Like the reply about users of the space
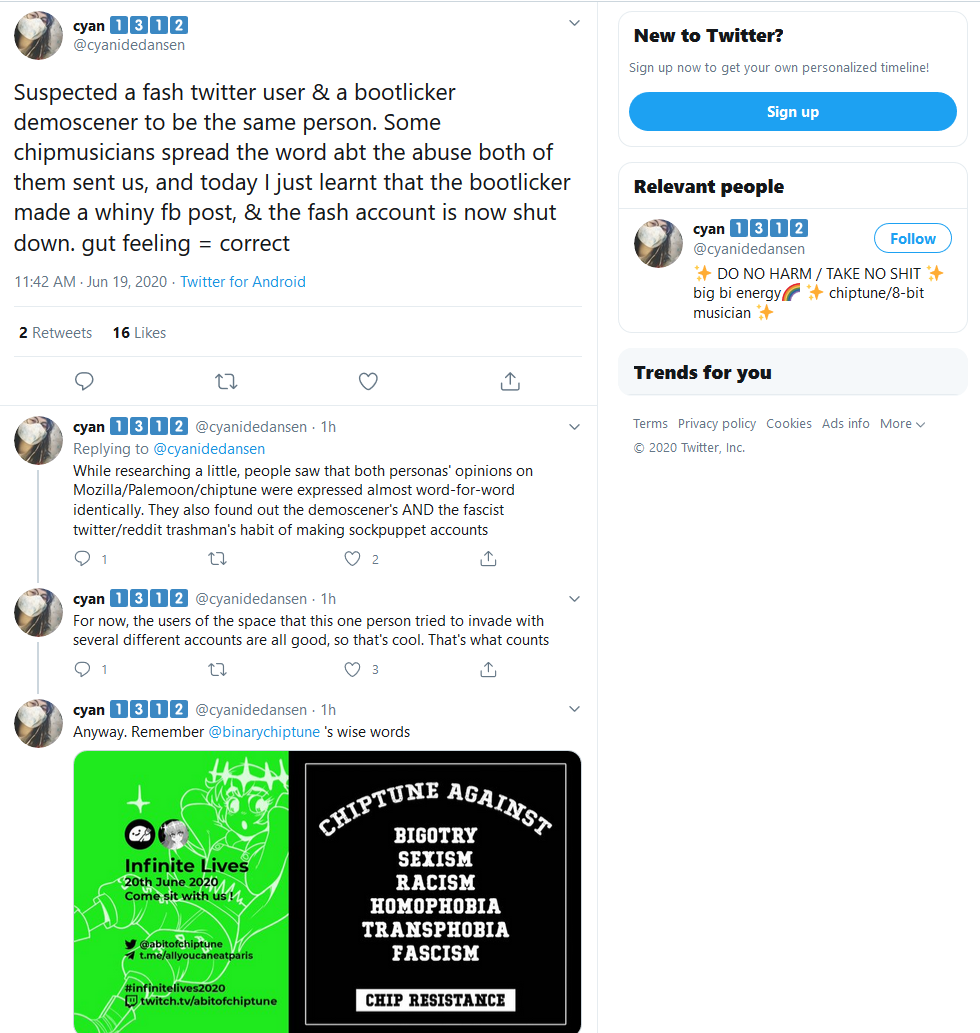 click(x=352, y=669)
